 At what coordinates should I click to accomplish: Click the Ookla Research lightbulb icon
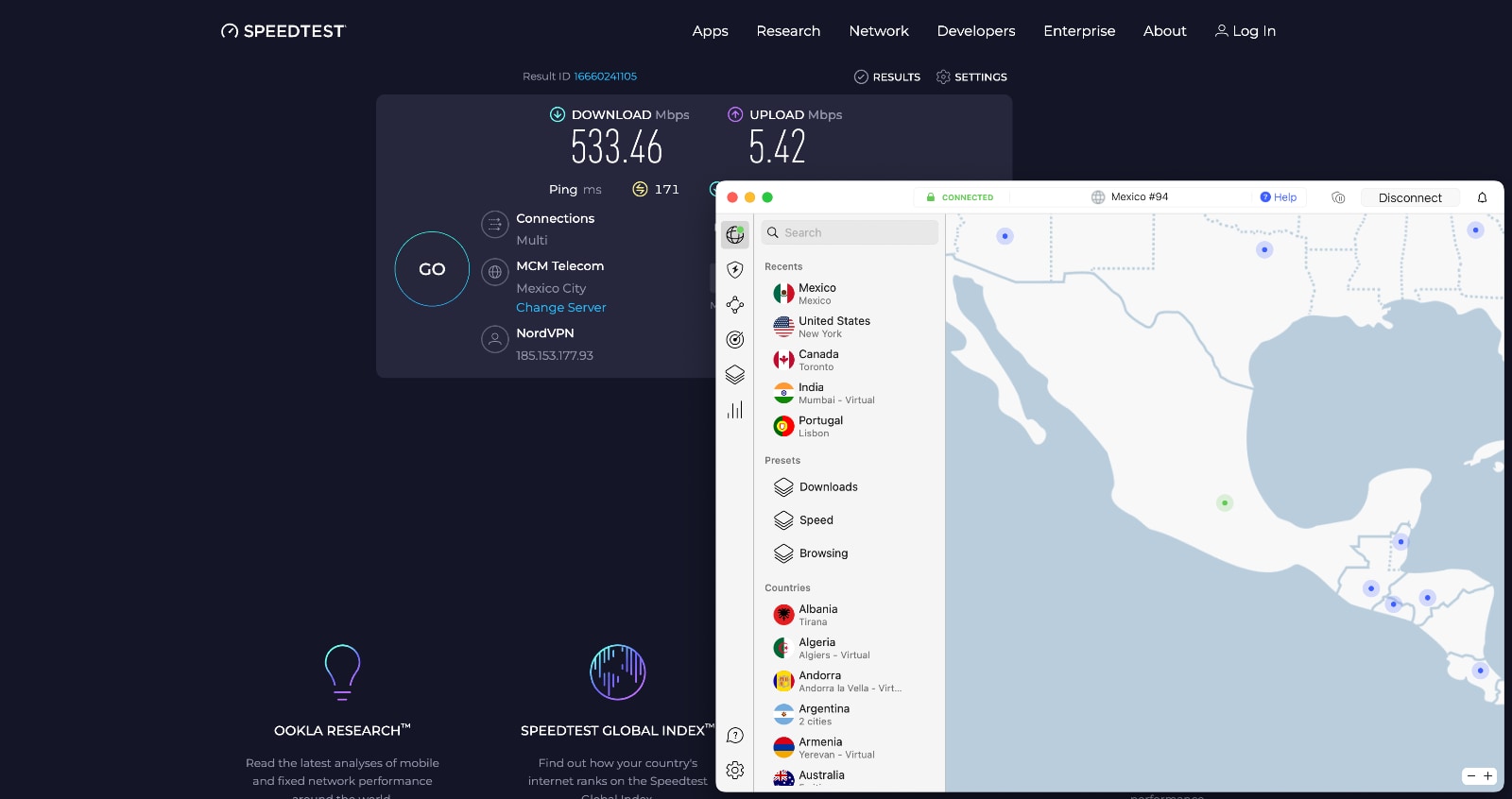click(342, 671)
